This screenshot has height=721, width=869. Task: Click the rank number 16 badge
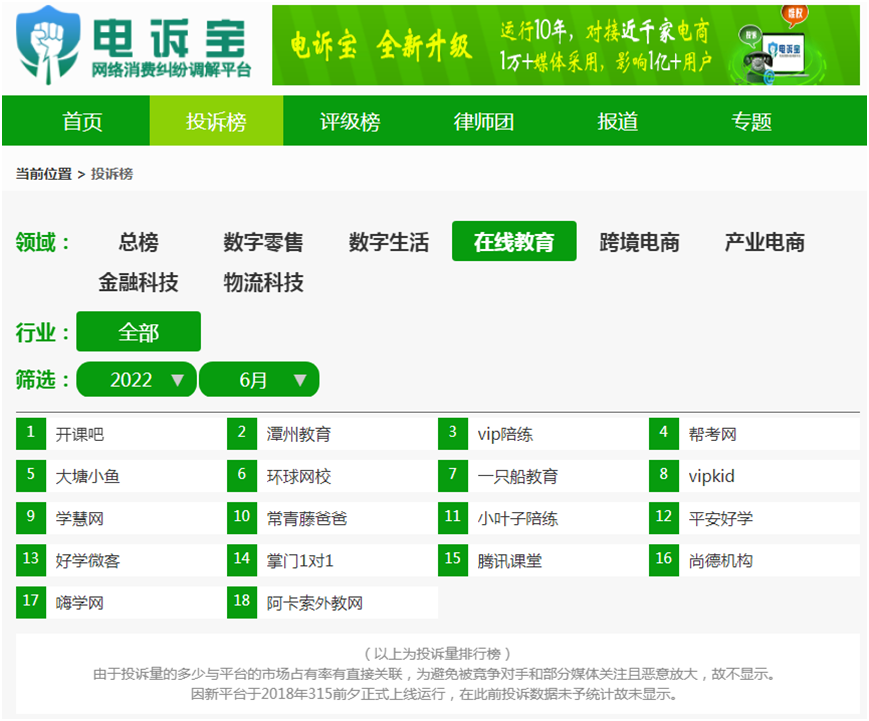(664, 560)
